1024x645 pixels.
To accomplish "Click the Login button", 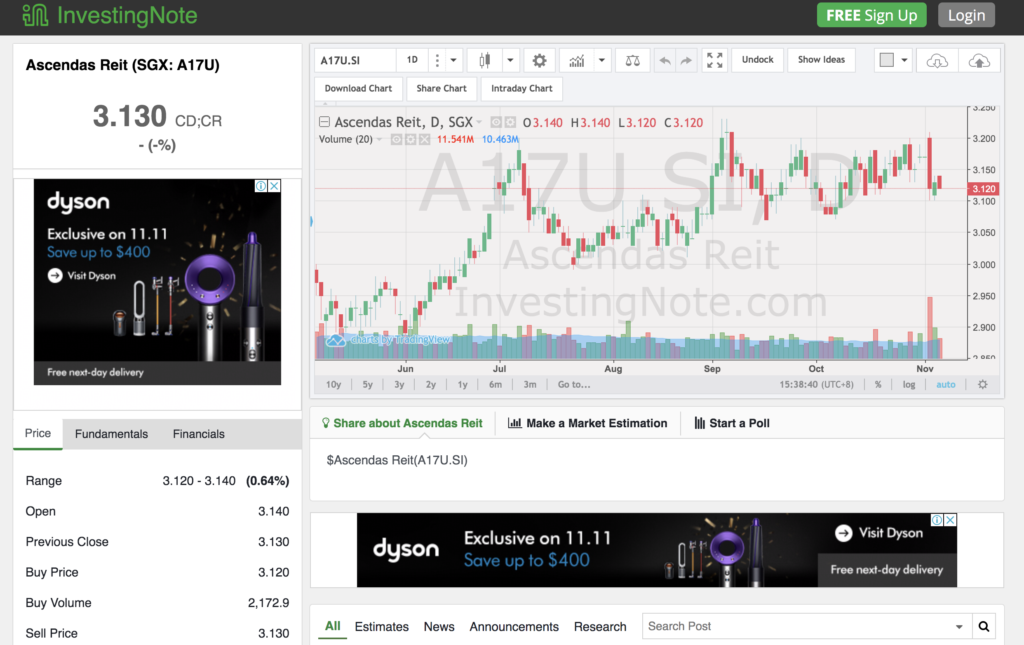I will [x=966, y=15].
